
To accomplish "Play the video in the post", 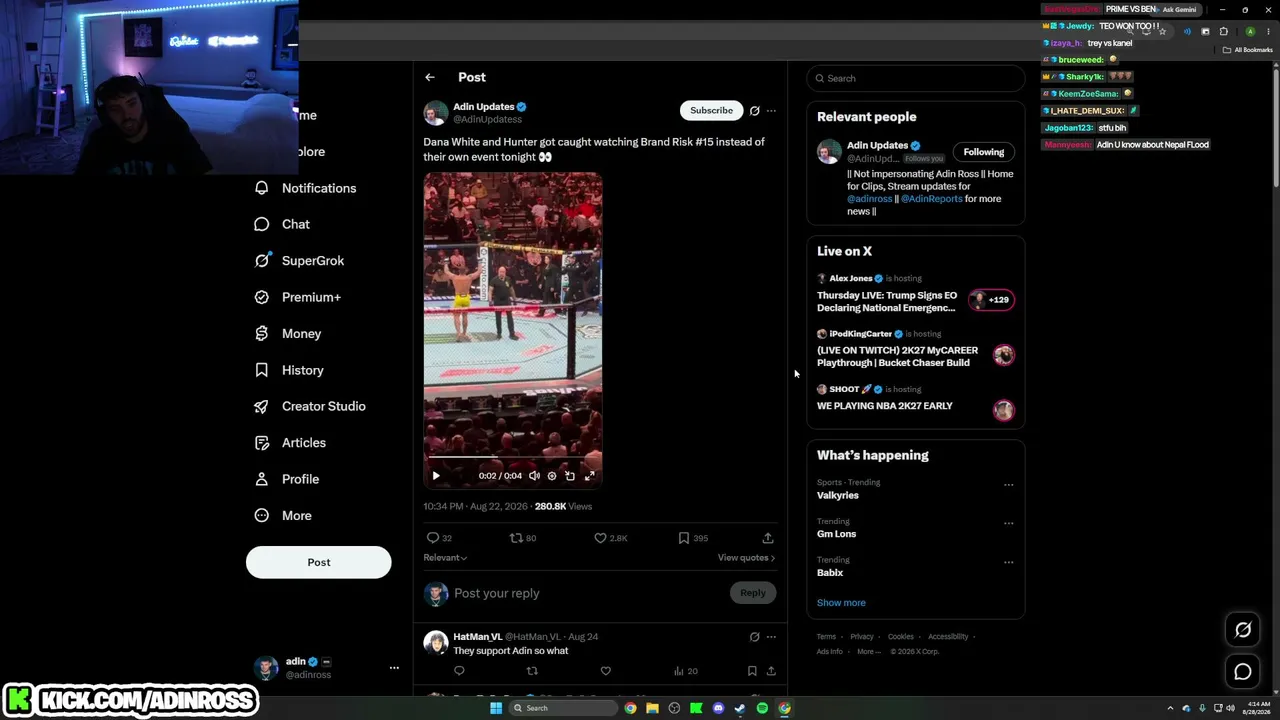I will 436,476.
